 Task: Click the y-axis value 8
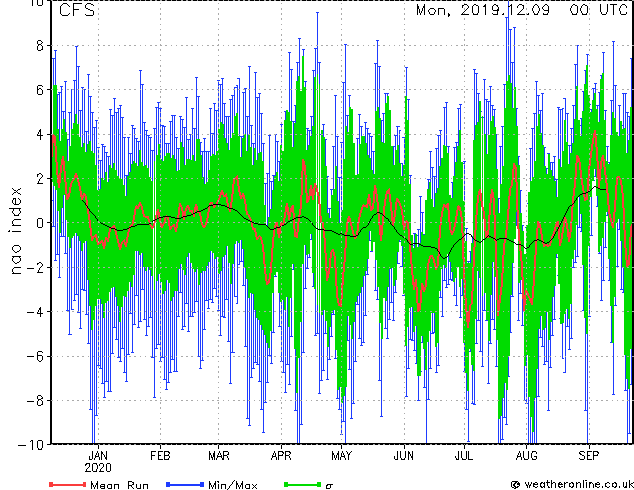click(40, 46)
